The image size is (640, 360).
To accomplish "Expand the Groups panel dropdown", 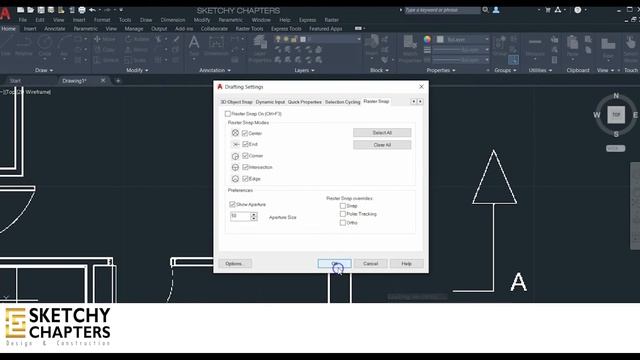I will [x=505, y=70].
